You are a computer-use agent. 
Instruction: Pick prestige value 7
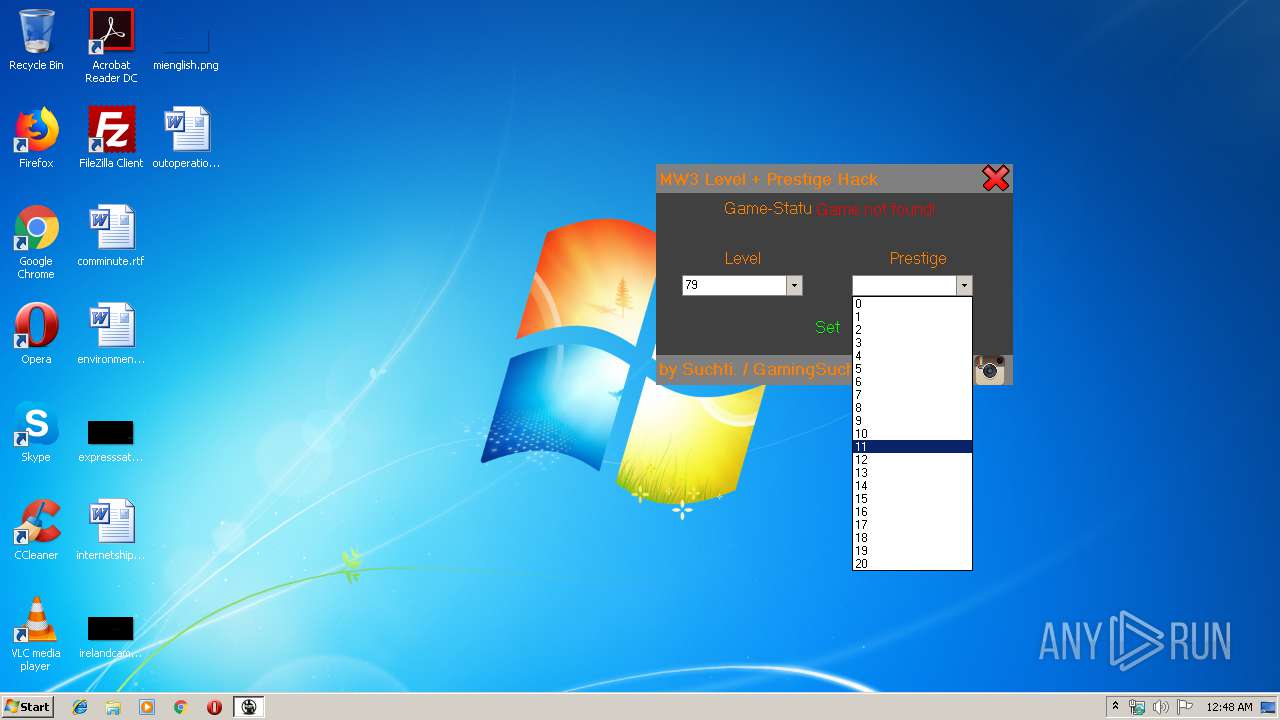(912, 395)
